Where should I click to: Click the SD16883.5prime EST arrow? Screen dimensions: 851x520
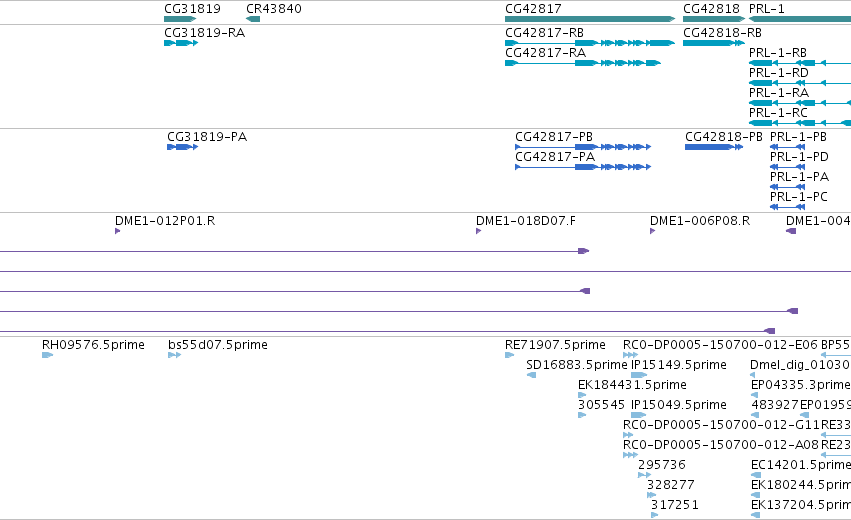click(x=531, y=375)
